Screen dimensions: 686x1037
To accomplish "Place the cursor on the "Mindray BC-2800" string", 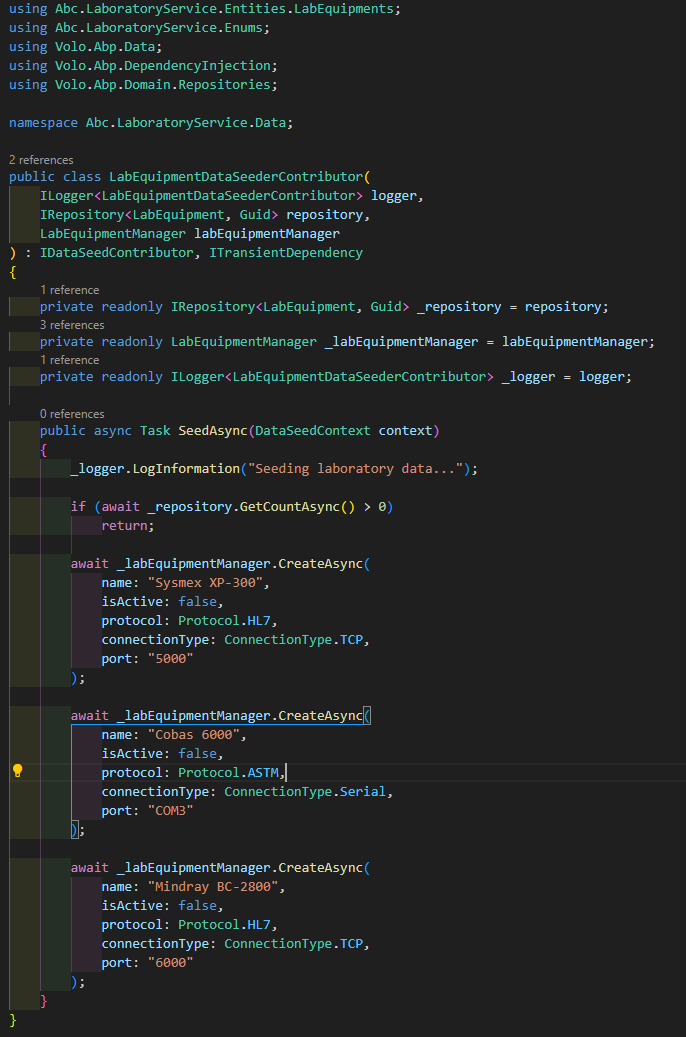I will pos(217,887).
